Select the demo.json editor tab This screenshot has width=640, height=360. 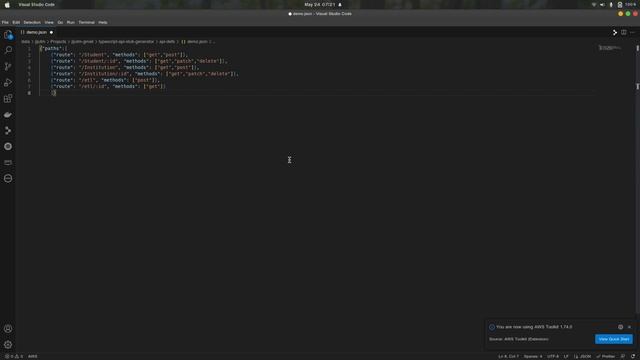pyautogui.click(x=37, y=32)
